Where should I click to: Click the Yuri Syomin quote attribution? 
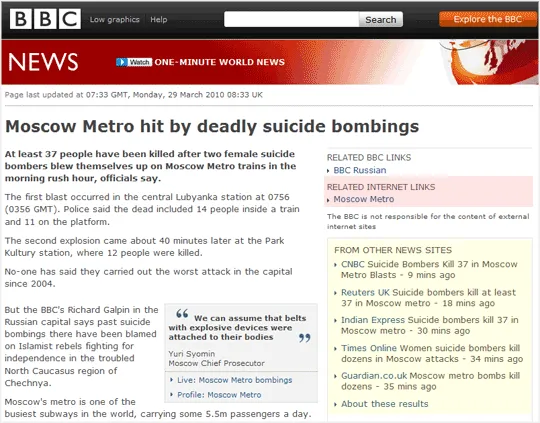[191, 354]
